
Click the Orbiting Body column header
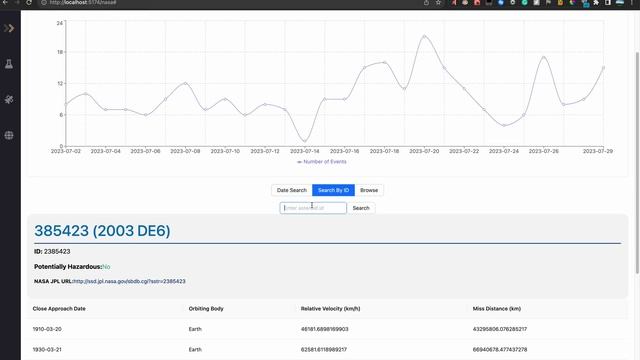pos(206,309)
